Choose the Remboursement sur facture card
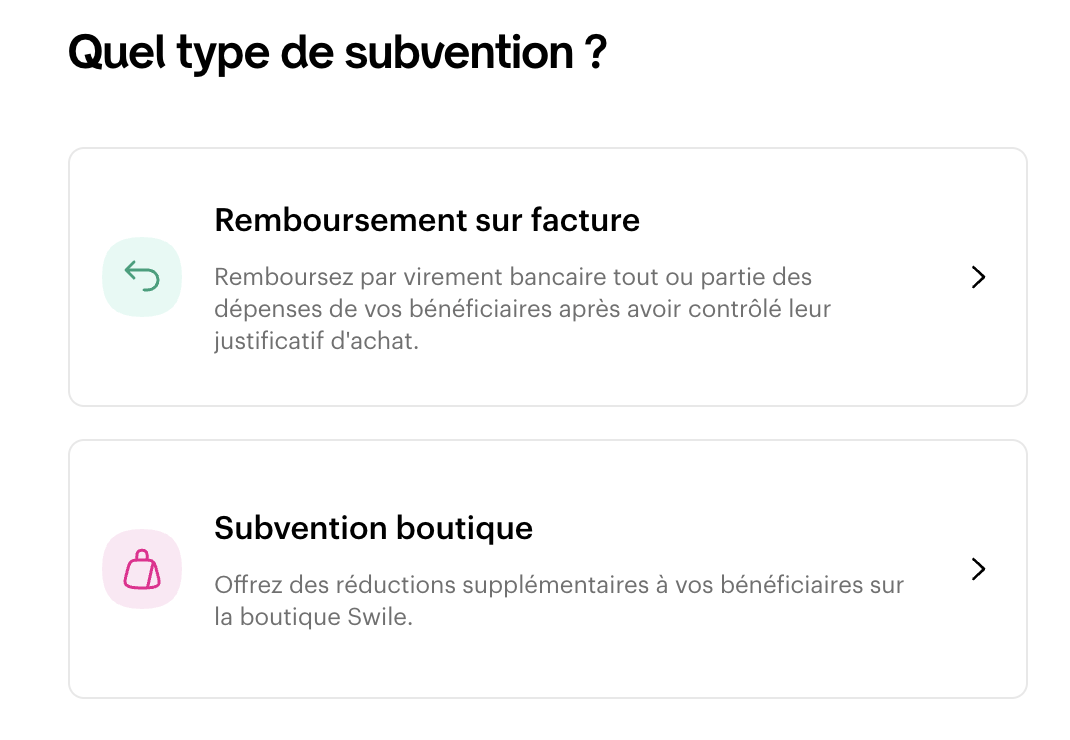This screenshot has width=1070, height=740. click(548, 277)
